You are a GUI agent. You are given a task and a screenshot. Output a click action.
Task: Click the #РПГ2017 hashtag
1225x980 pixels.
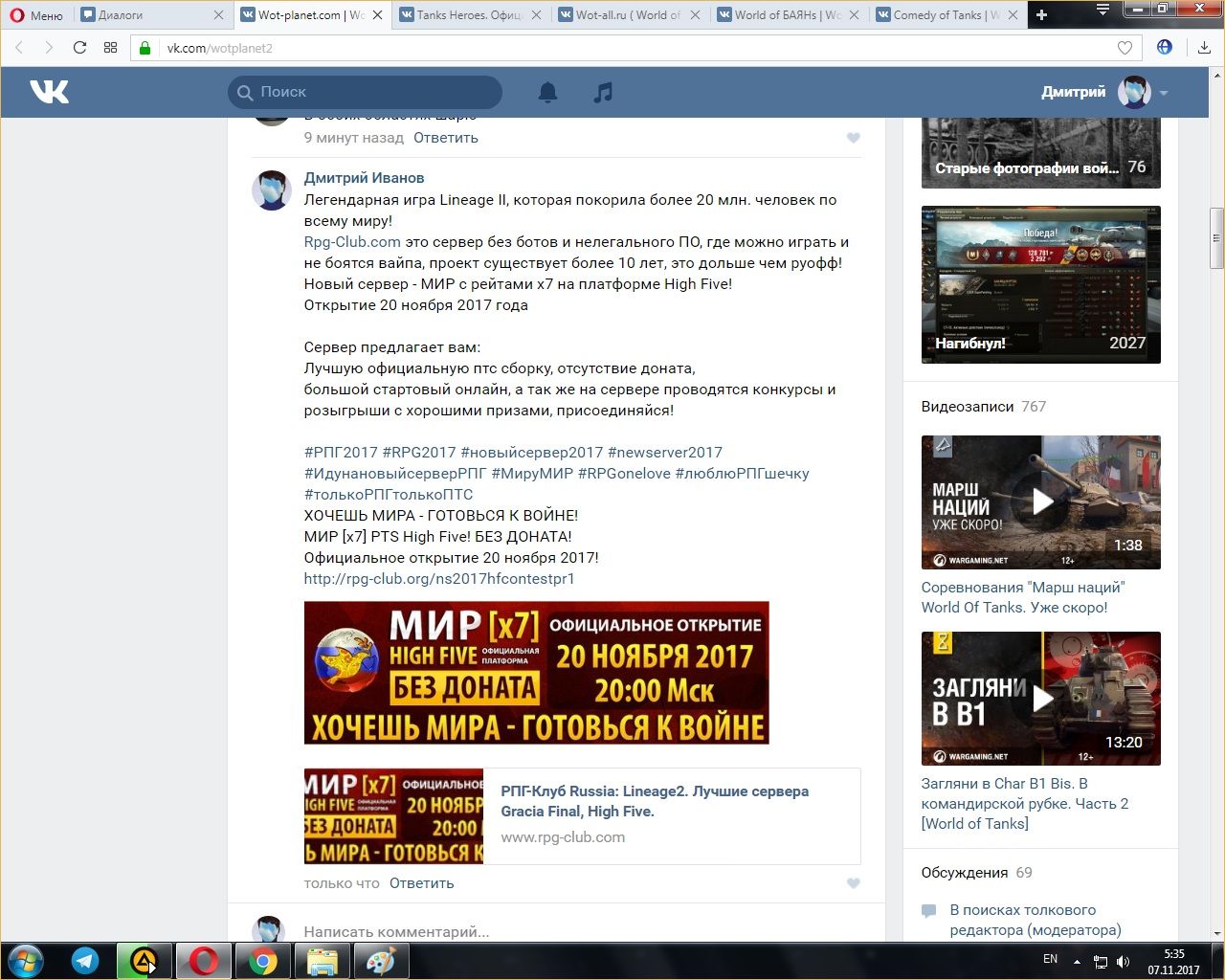[x=341, y=453]
